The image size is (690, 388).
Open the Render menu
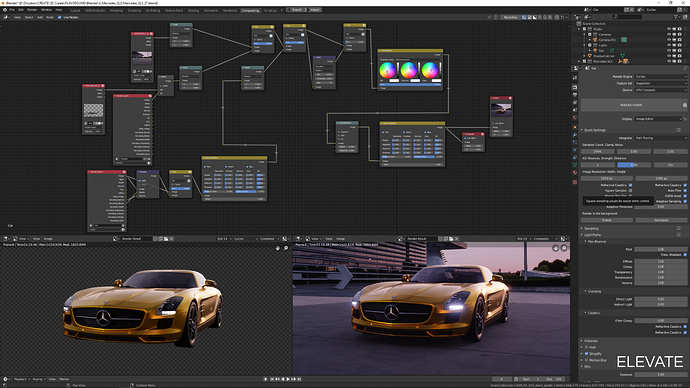point(32,10)
